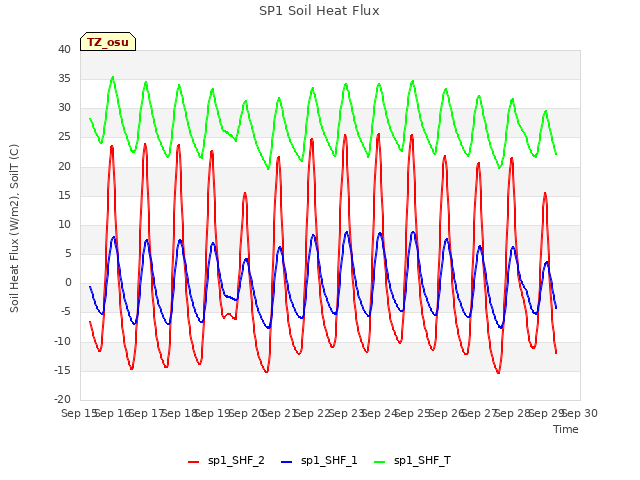This screenshot has height=480, width=640.
Task: Click the TZ_osu annotation label
Action: 108,42
